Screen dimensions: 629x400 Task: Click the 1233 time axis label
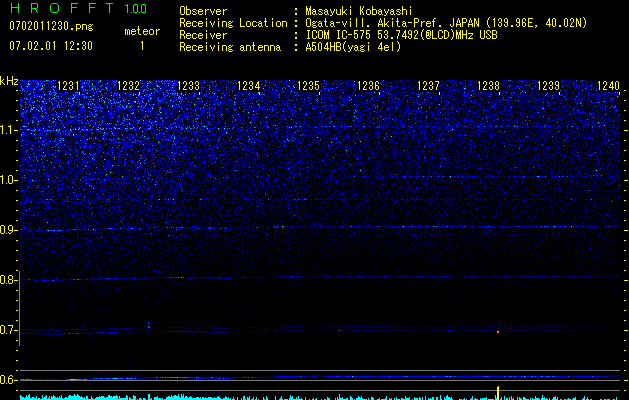tap(188, 86)
